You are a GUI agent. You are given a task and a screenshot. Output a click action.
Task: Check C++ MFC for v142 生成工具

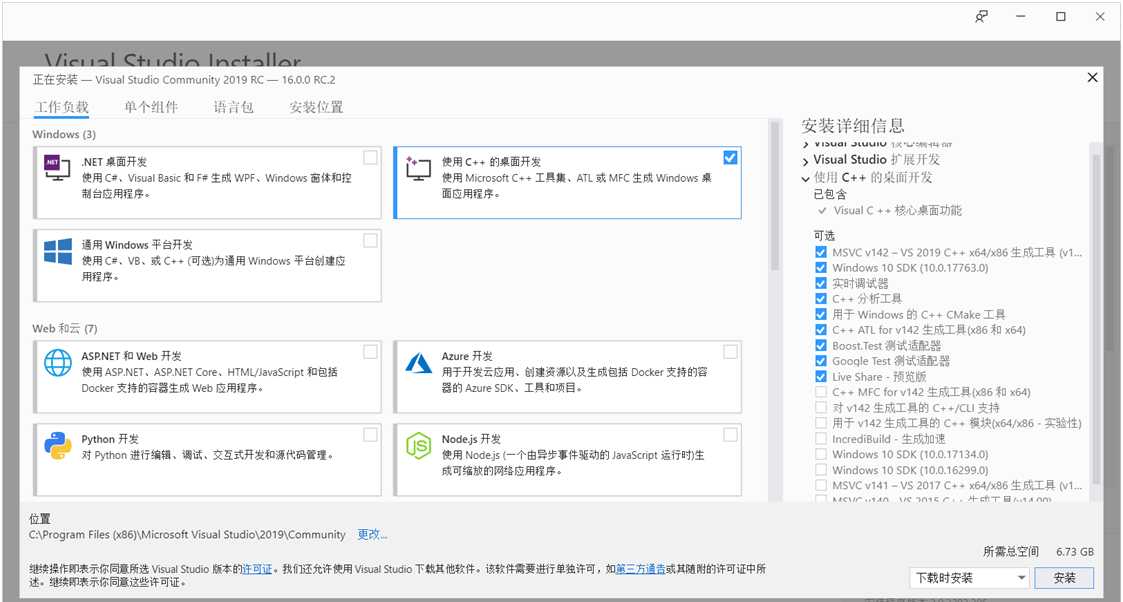(821, 392)
